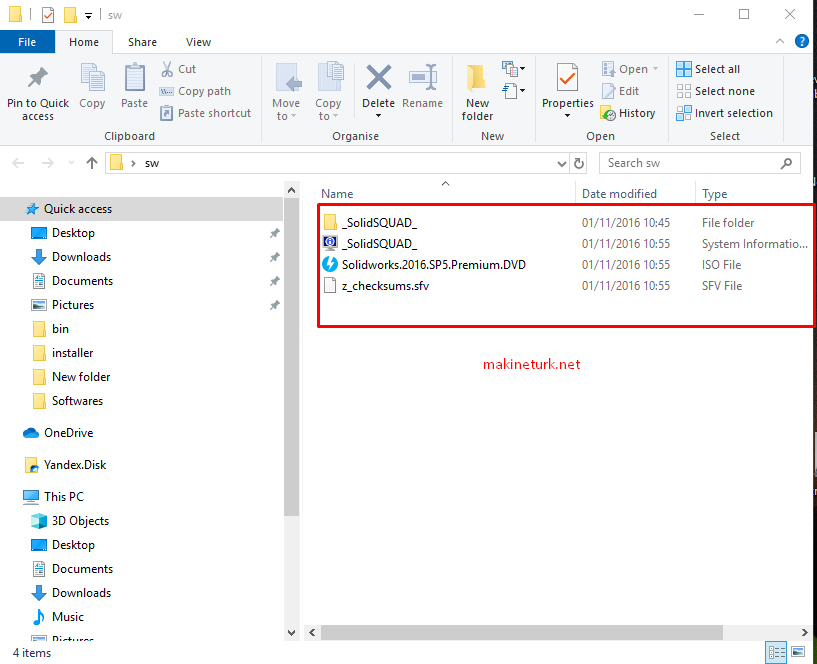Viewport: 817px width, 664px height.
Task: Click the search magnifier icon
Action: pos(786,163)
